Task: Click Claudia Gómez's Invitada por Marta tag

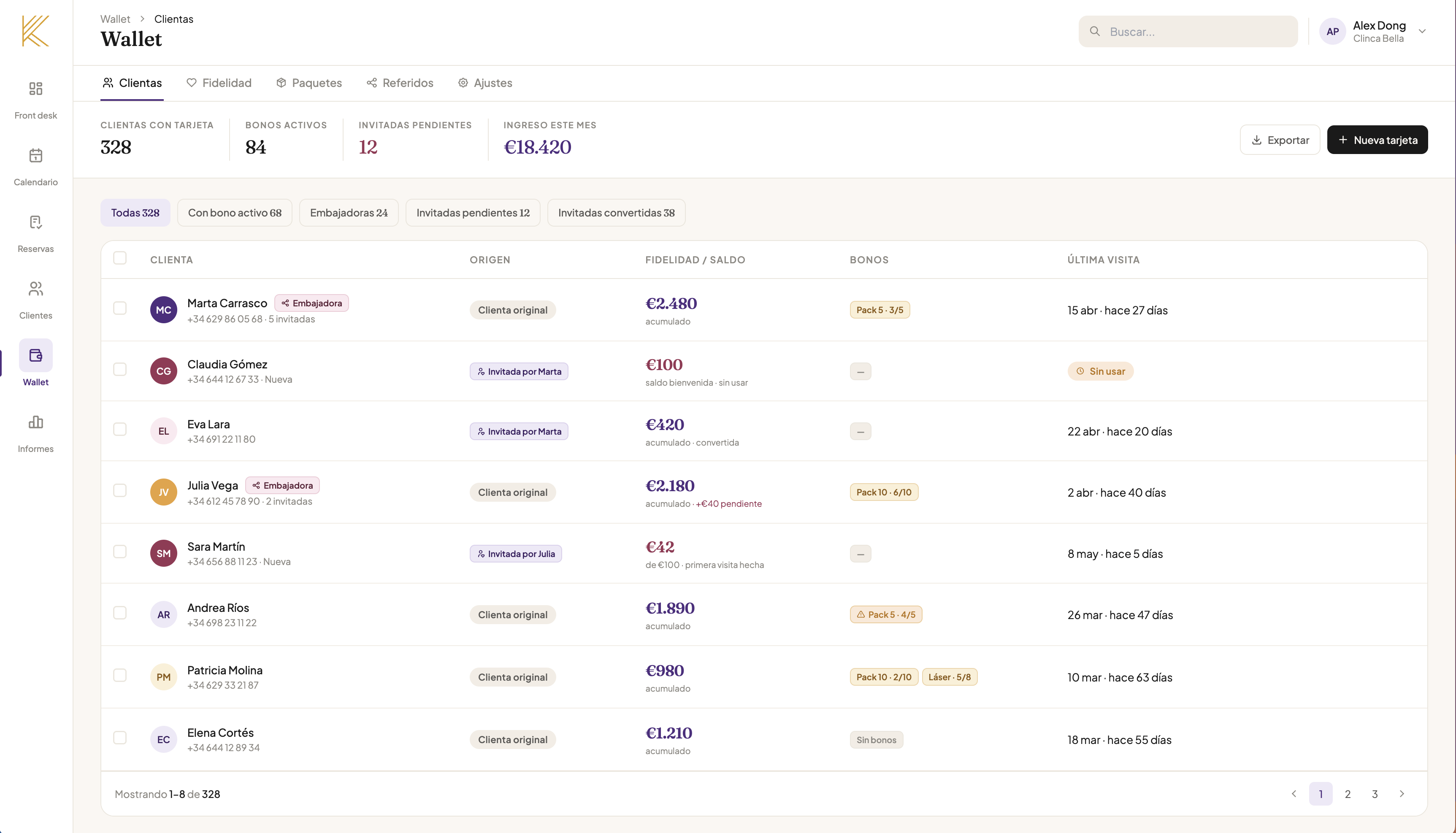Action: (519, 371)
